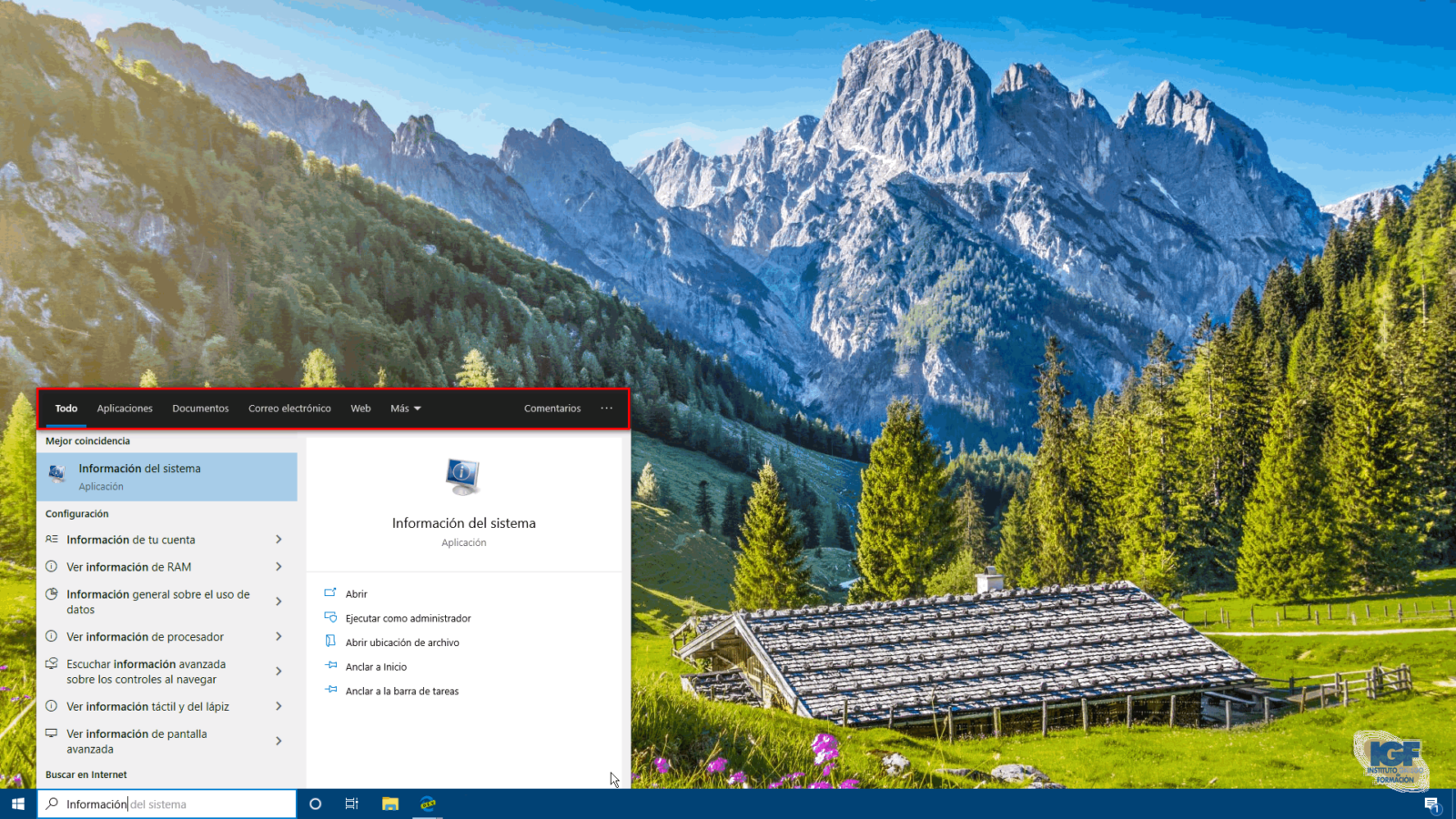Open the Más dropdown filter
Screen dimensions: 1456x819
point(406,409)
